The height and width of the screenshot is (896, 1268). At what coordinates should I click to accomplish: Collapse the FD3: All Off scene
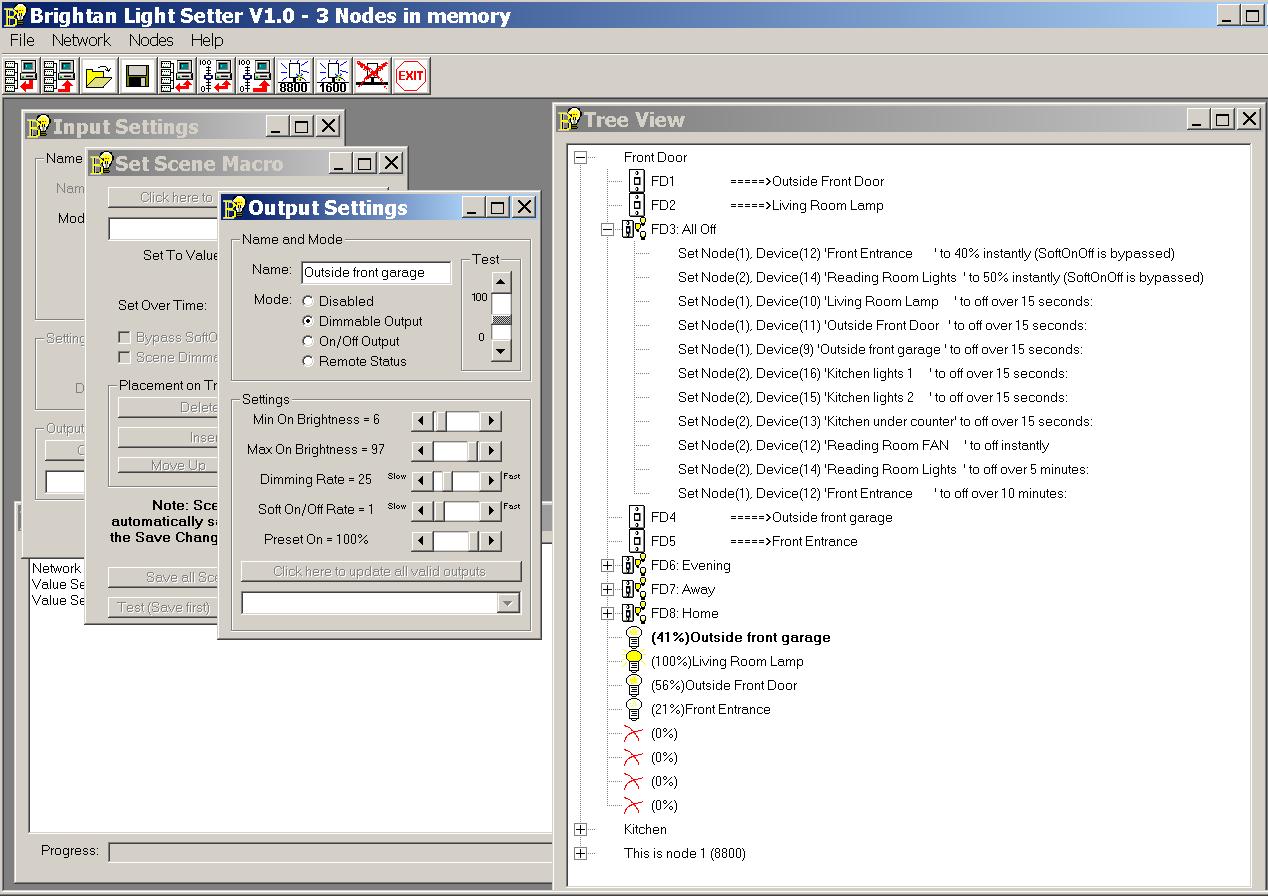pos(607,229)
